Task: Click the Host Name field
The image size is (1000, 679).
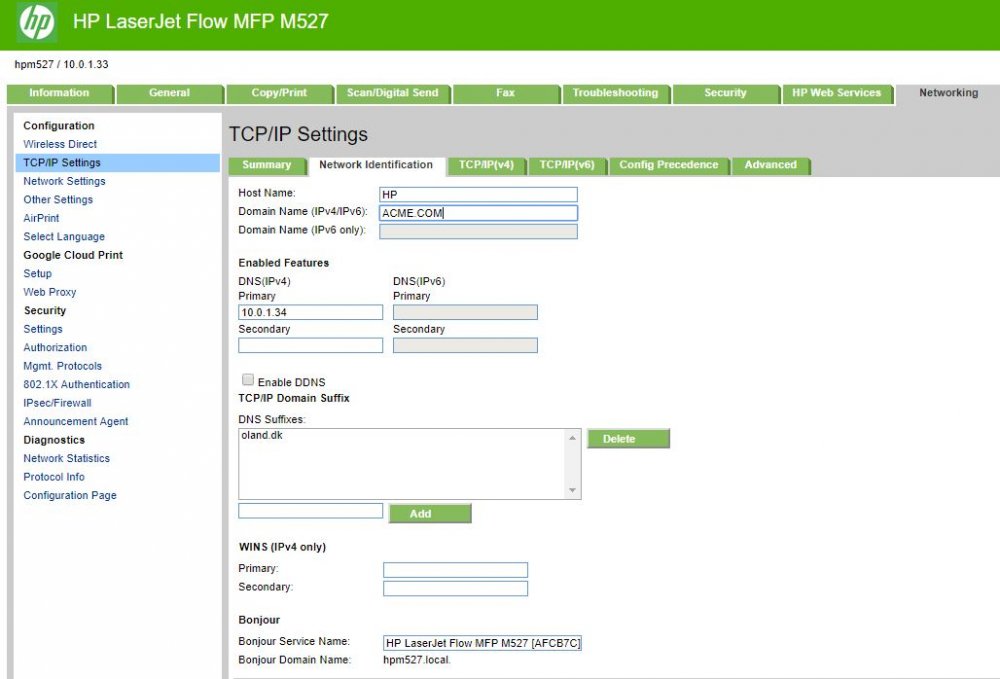Action: point(478,194)
